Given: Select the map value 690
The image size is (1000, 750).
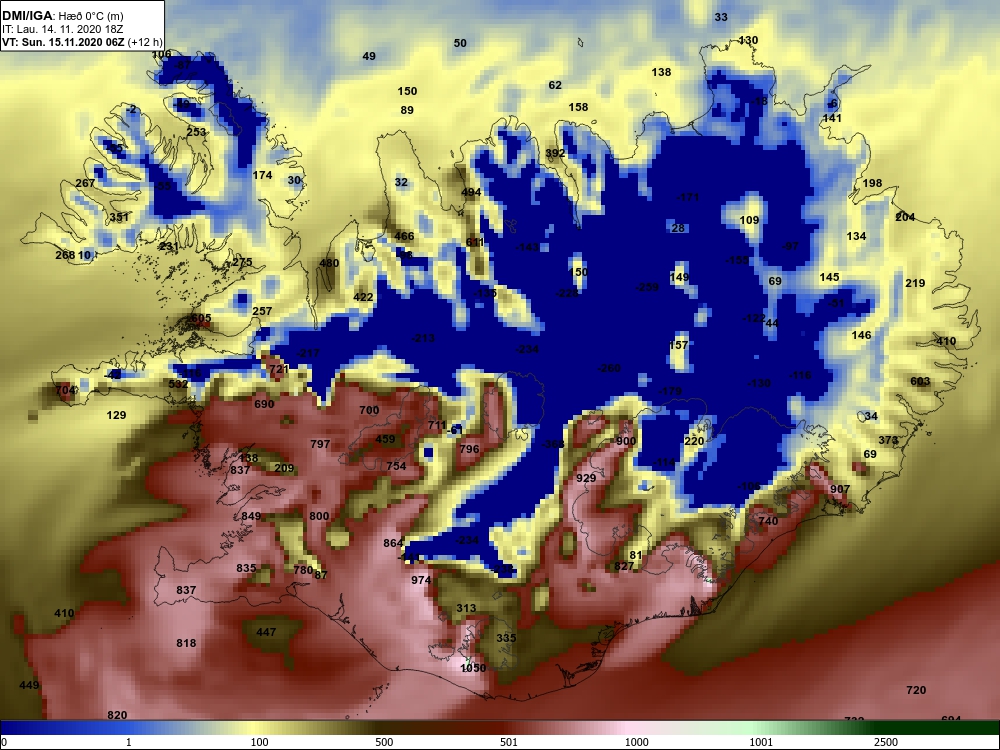Looking at the screenshot, I should 264,404.
